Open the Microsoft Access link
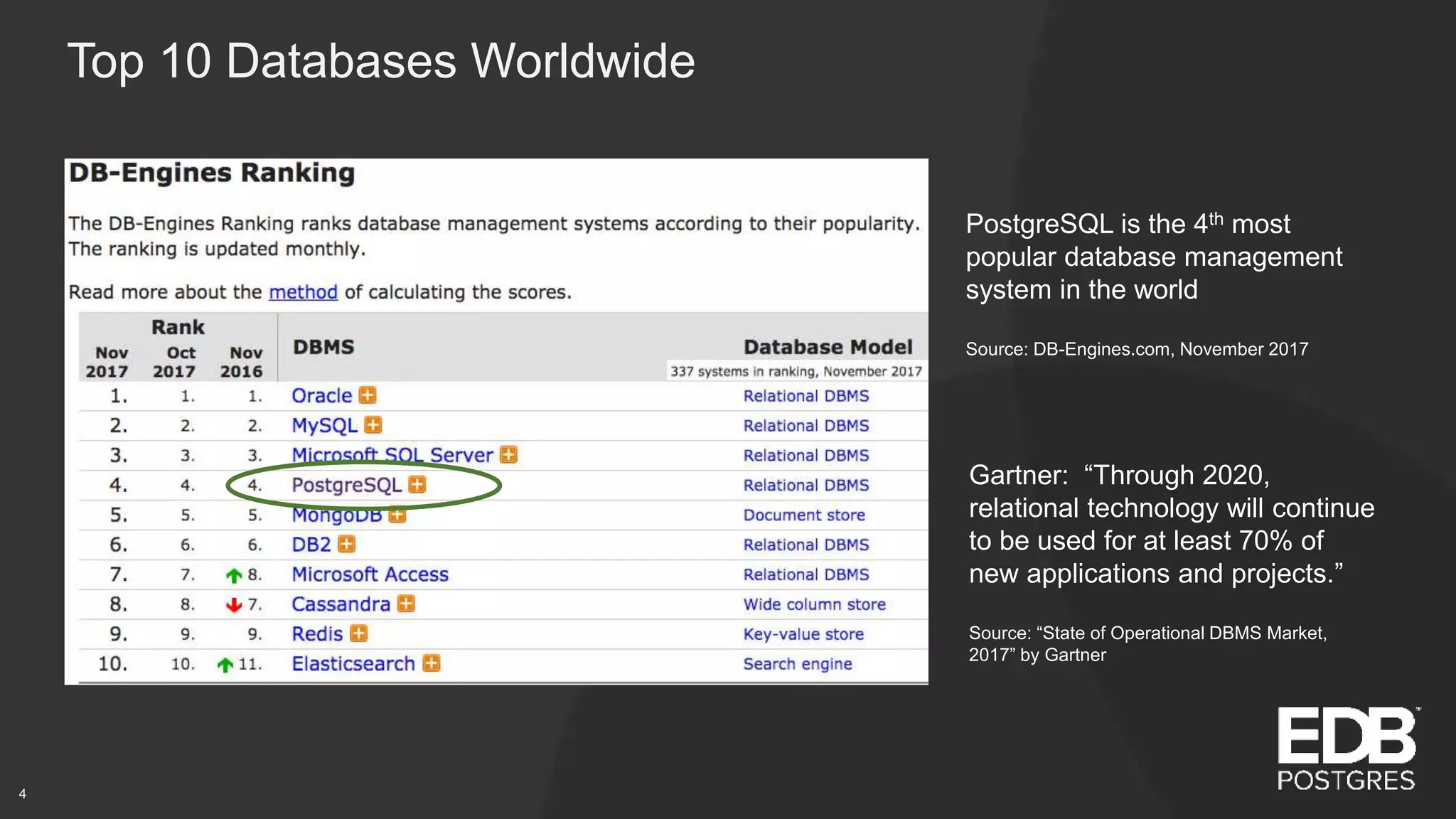The width and height of the screenshot is (1456, 819). point(370,574)
